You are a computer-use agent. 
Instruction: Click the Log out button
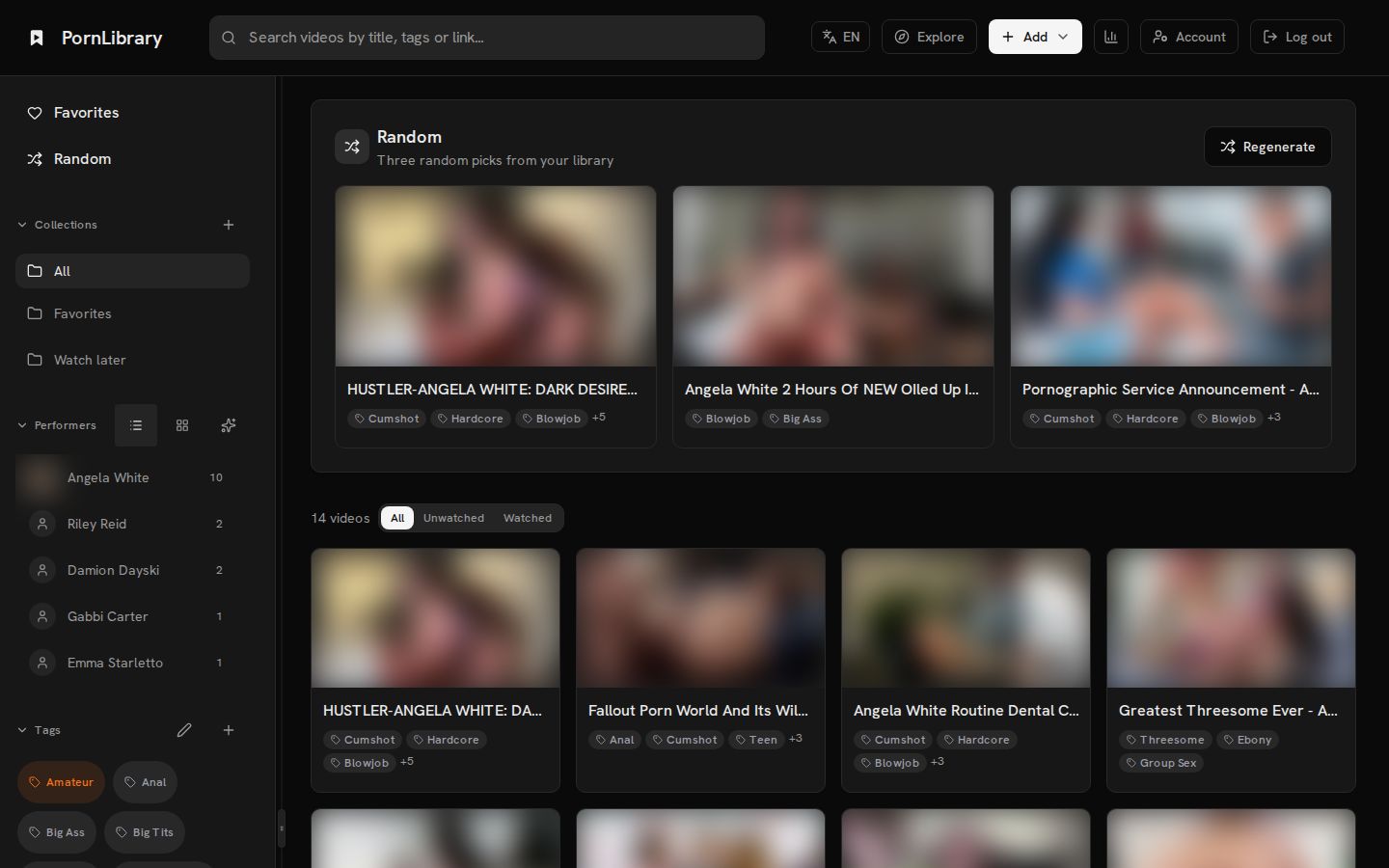click(x=1297, y=37)
